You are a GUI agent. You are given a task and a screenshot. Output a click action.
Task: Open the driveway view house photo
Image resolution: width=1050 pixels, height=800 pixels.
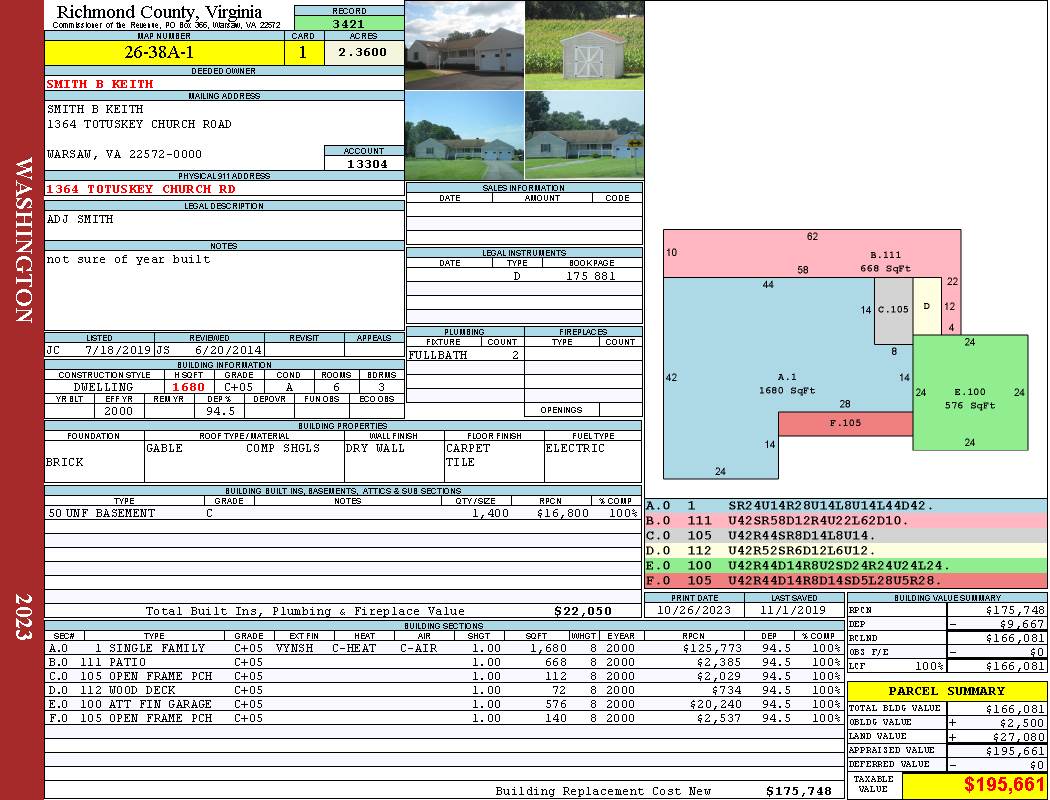pos(464,135)
